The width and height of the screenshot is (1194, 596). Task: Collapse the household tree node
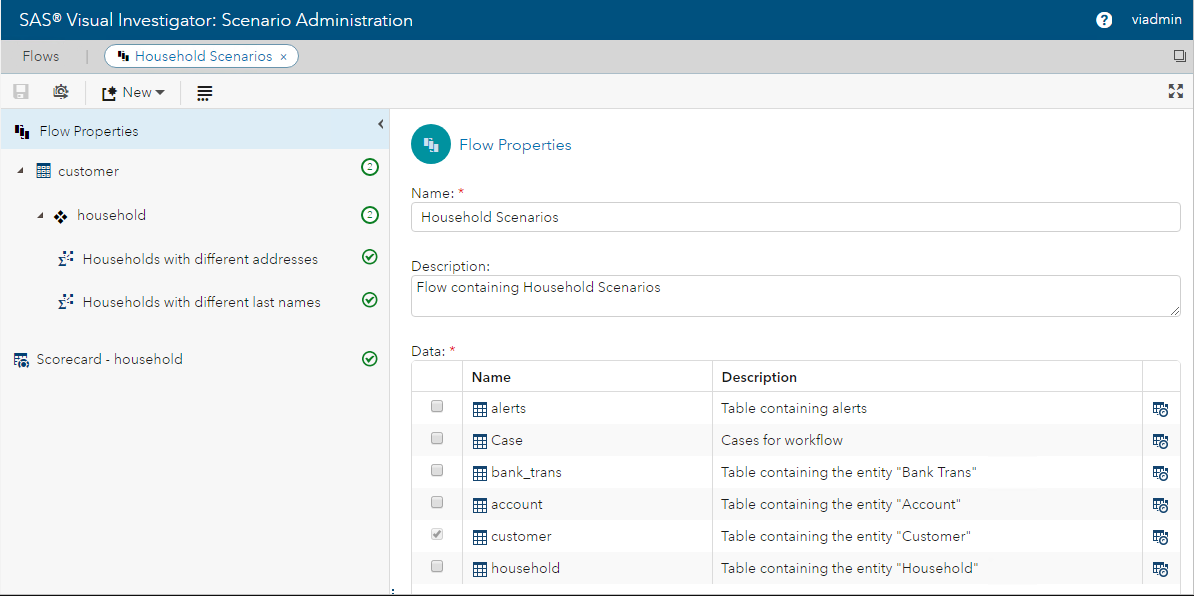41,216
